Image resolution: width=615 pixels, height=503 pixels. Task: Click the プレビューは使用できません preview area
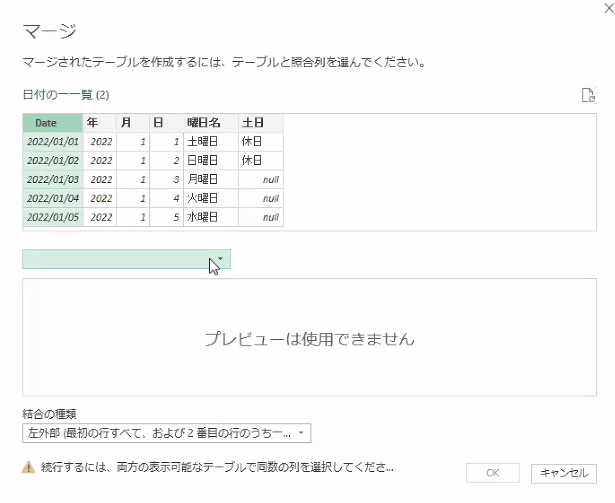(309, 338)
